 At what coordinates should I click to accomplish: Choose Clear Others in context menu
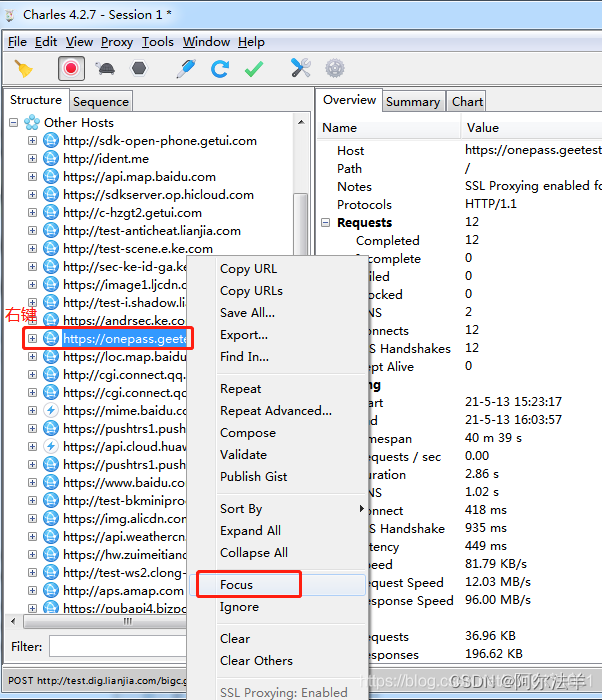point(256,660)
